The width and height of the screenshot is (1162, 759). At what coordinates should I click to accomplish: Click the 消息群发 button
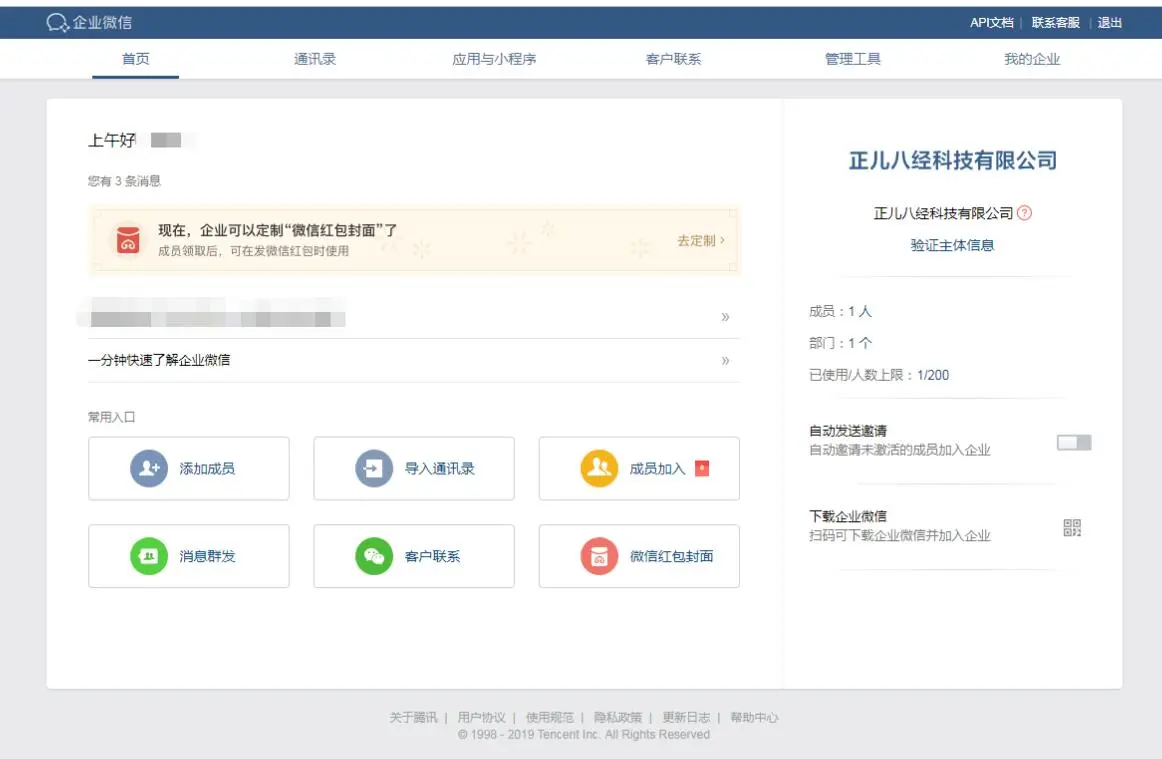[189, 556]
